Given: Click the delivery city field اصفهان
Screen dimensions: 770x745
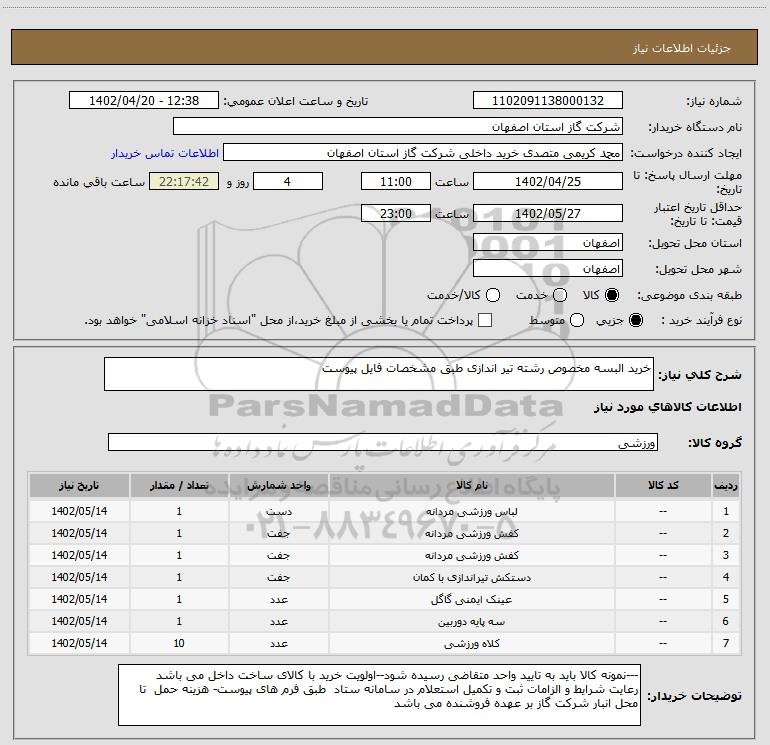Looking at the screenshot, I should [548, 269].
